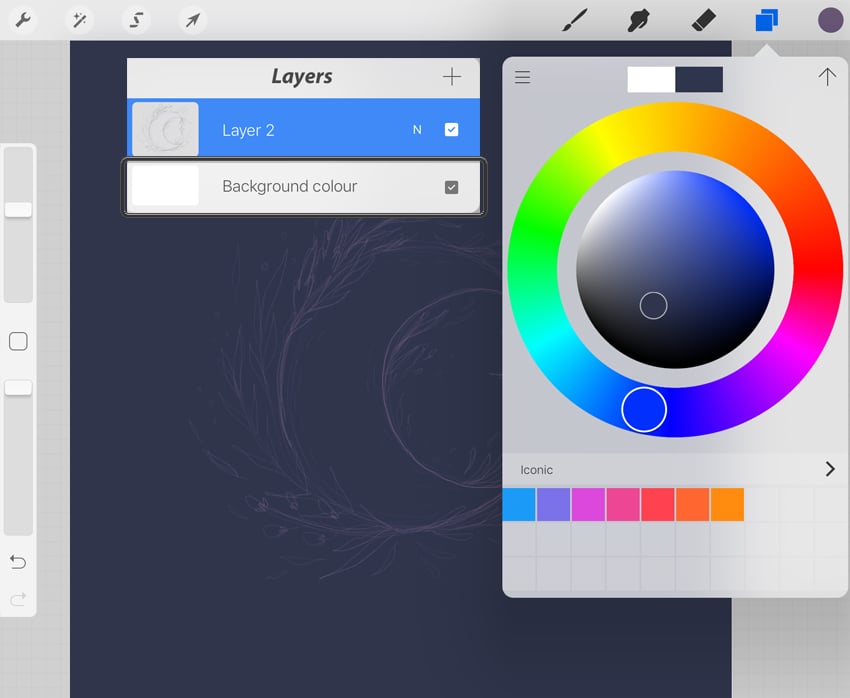The image size is (850, 698).
Task: Select the white primary colour swatch
Action: [x=651, y=80]
